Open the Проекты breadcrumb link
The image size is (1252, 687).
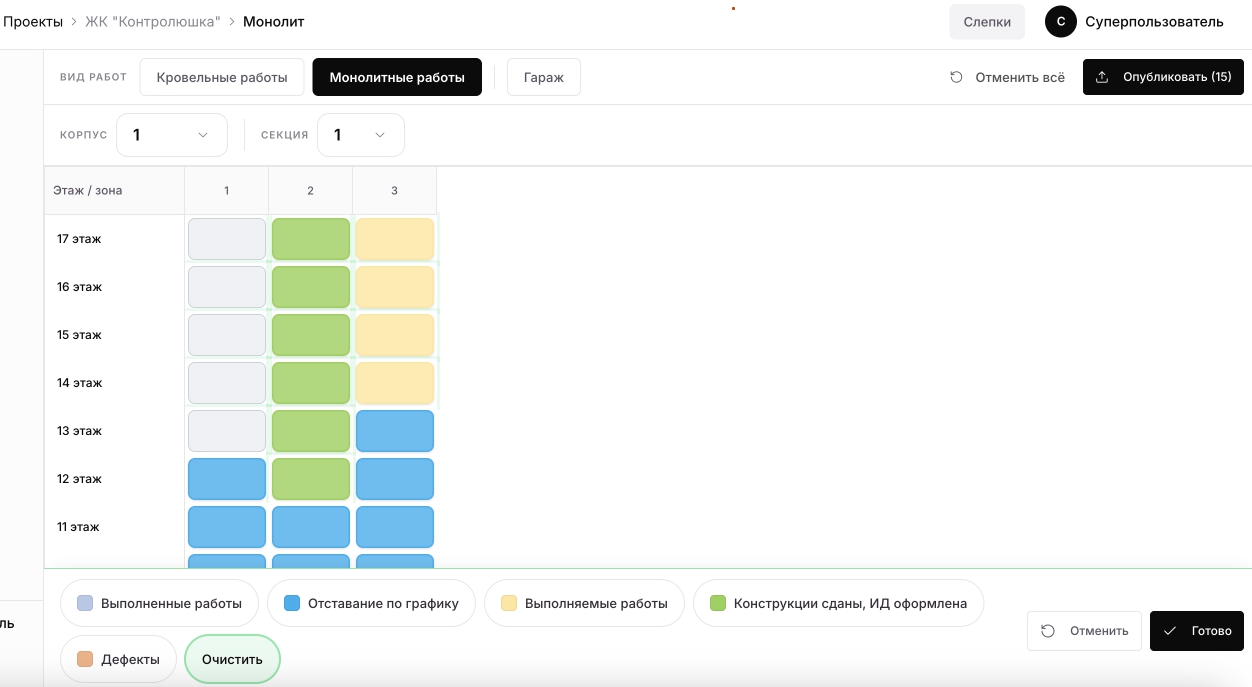coord(33,21)
